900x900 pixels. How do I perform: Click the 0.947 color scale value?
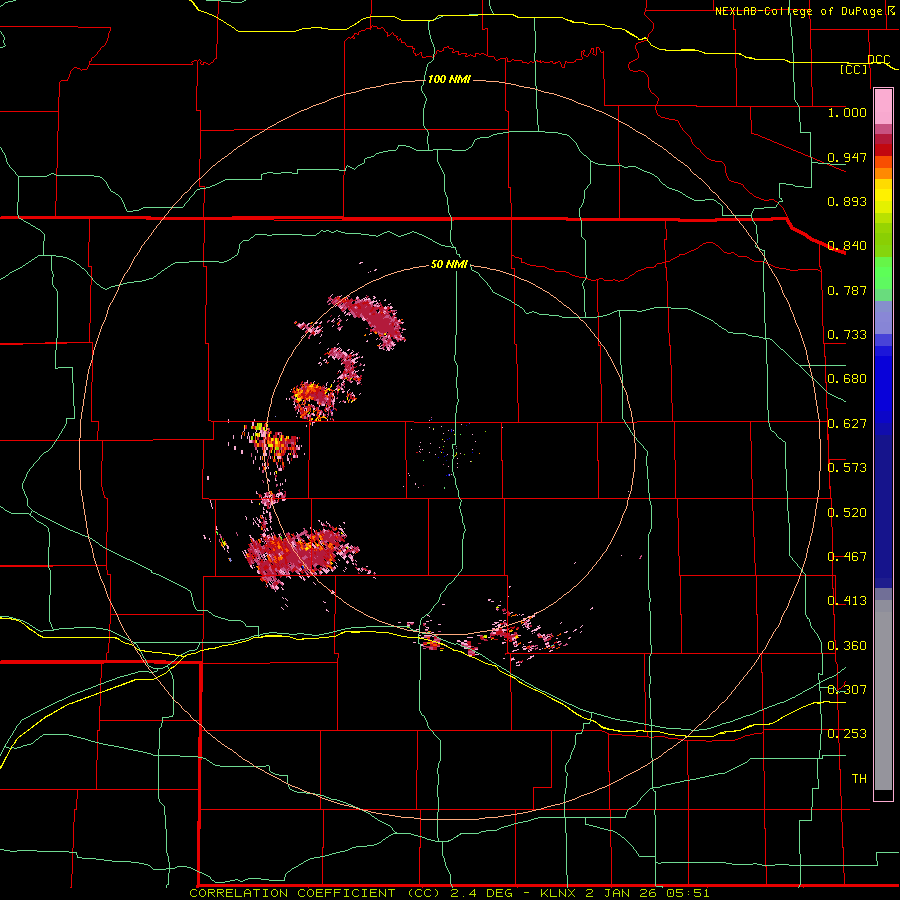click(847, 157)
